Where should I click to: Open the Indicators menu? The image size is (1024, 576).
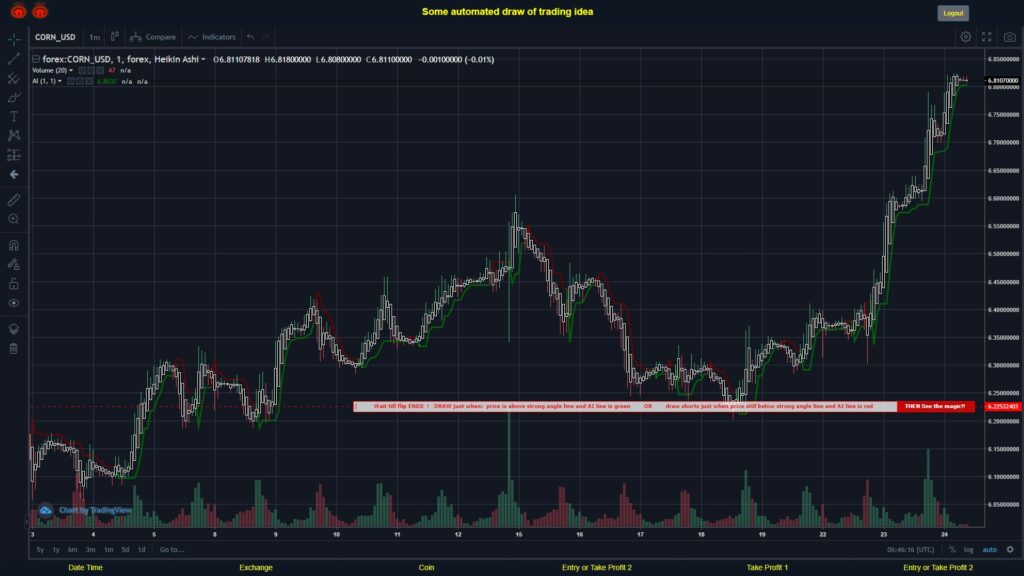point(212,37)
